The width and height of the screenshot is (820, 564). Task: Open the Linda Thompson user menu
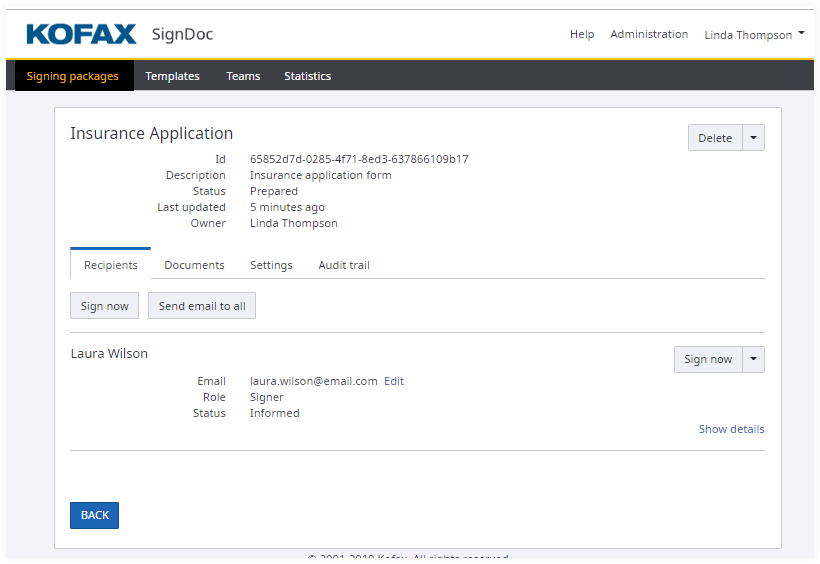(754, 35)
